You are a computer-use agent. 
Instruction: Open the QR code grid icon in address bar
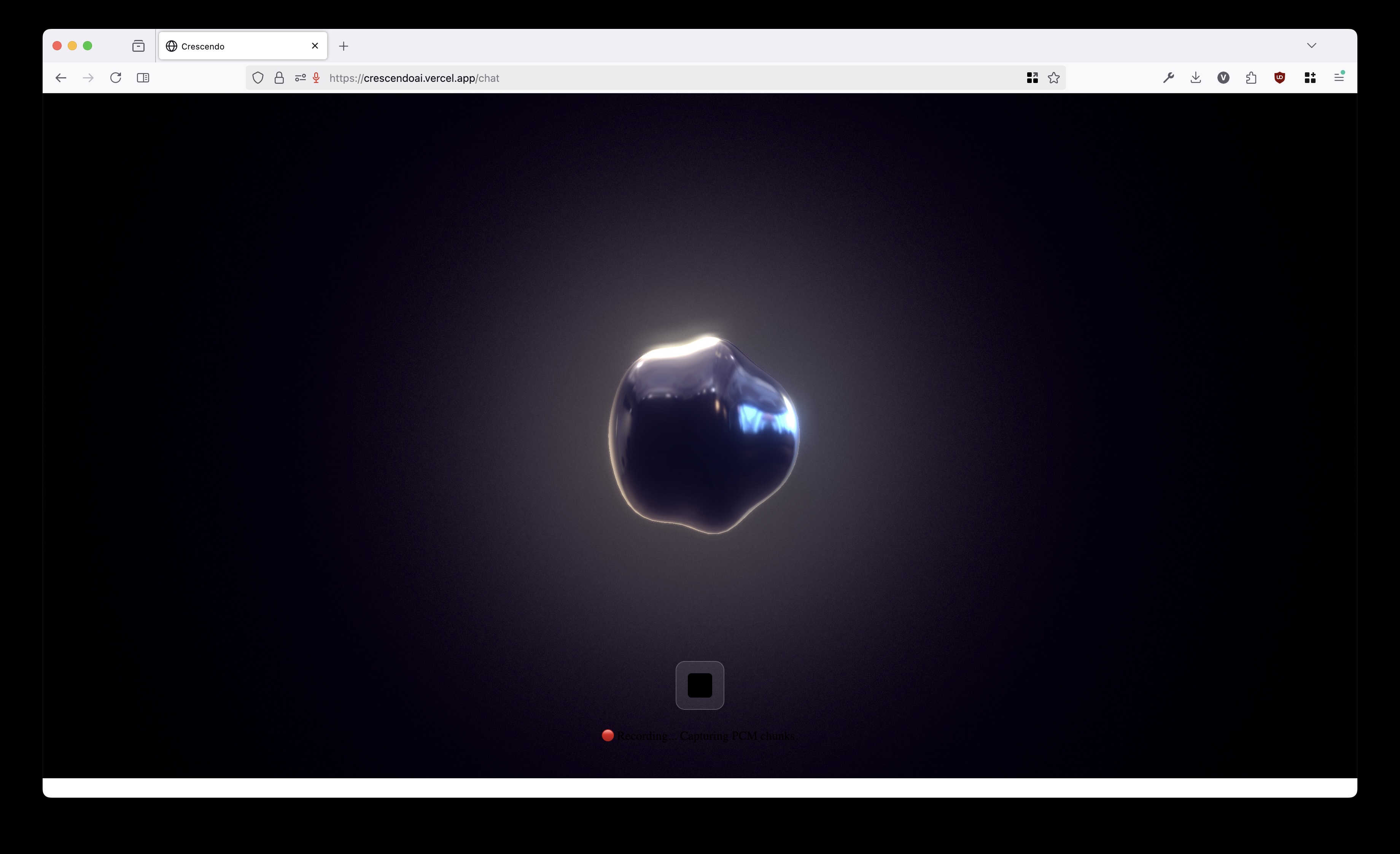1032,78
